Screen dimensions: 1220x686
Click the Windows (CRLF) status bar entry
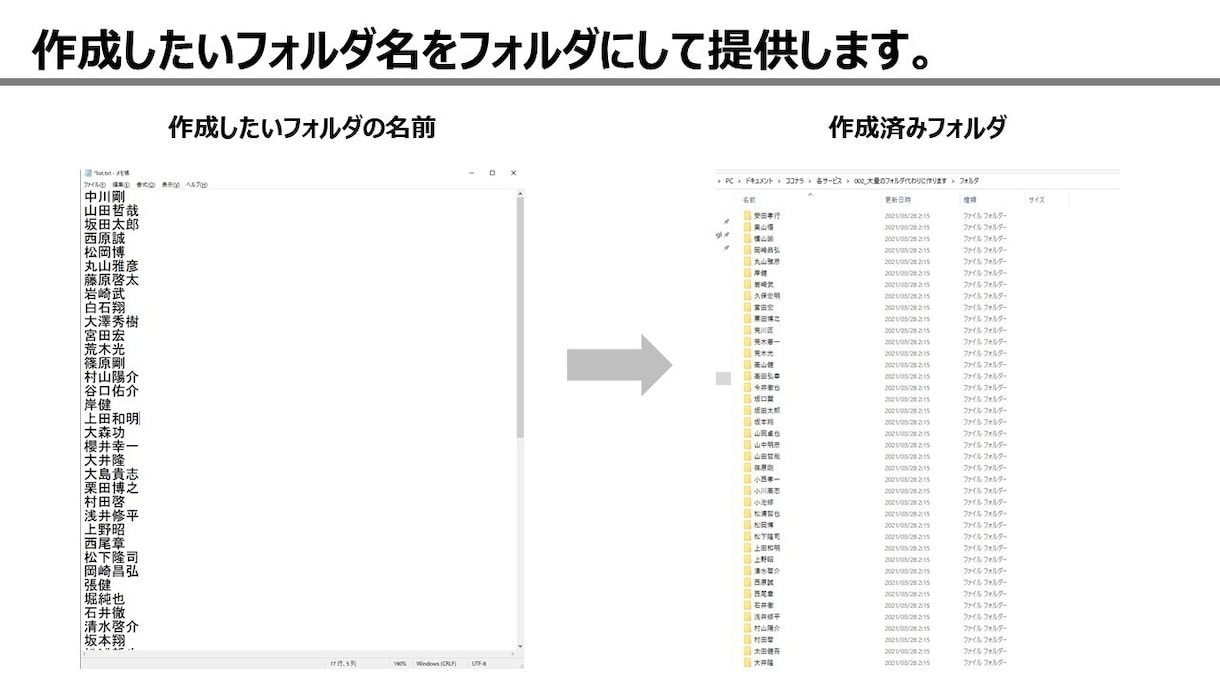437,663
